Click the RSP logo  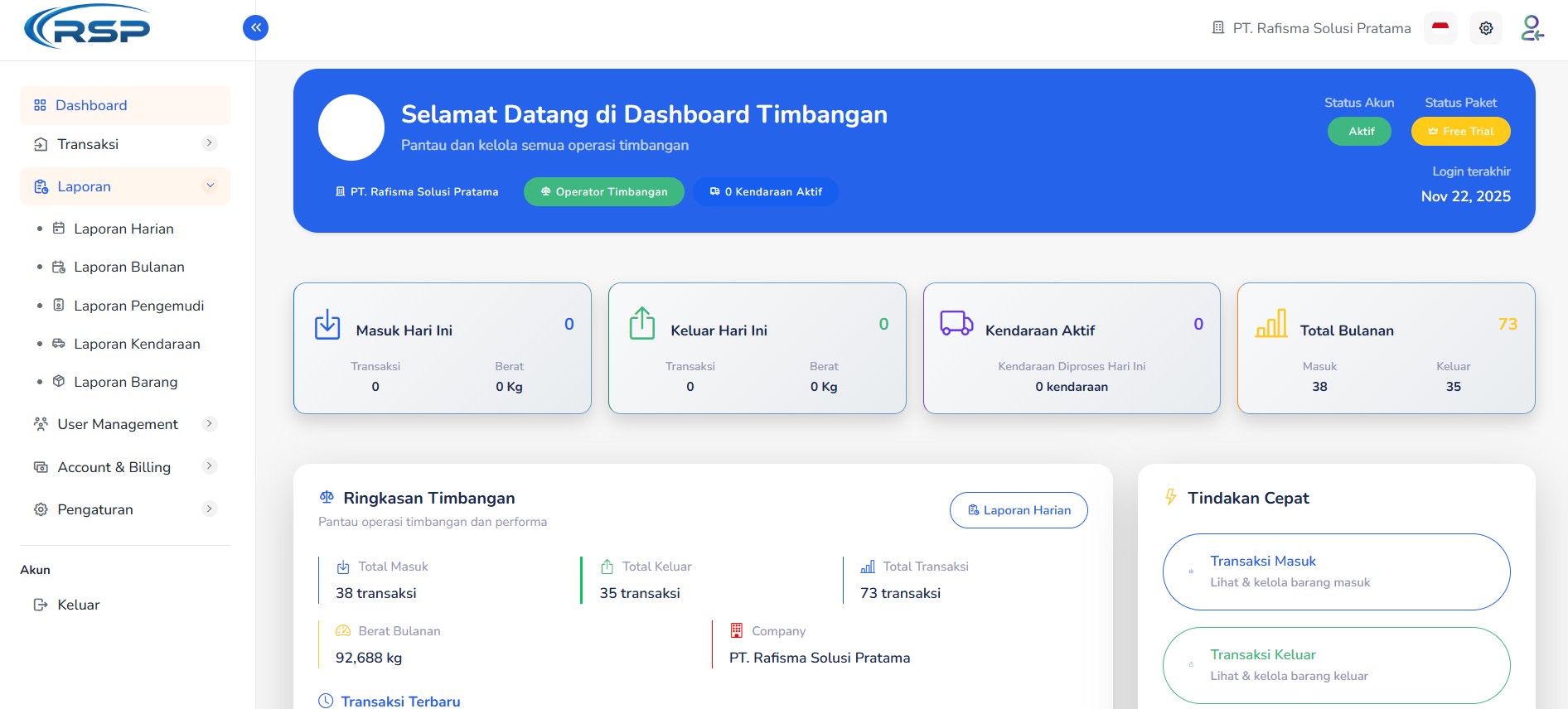[88, 27]
